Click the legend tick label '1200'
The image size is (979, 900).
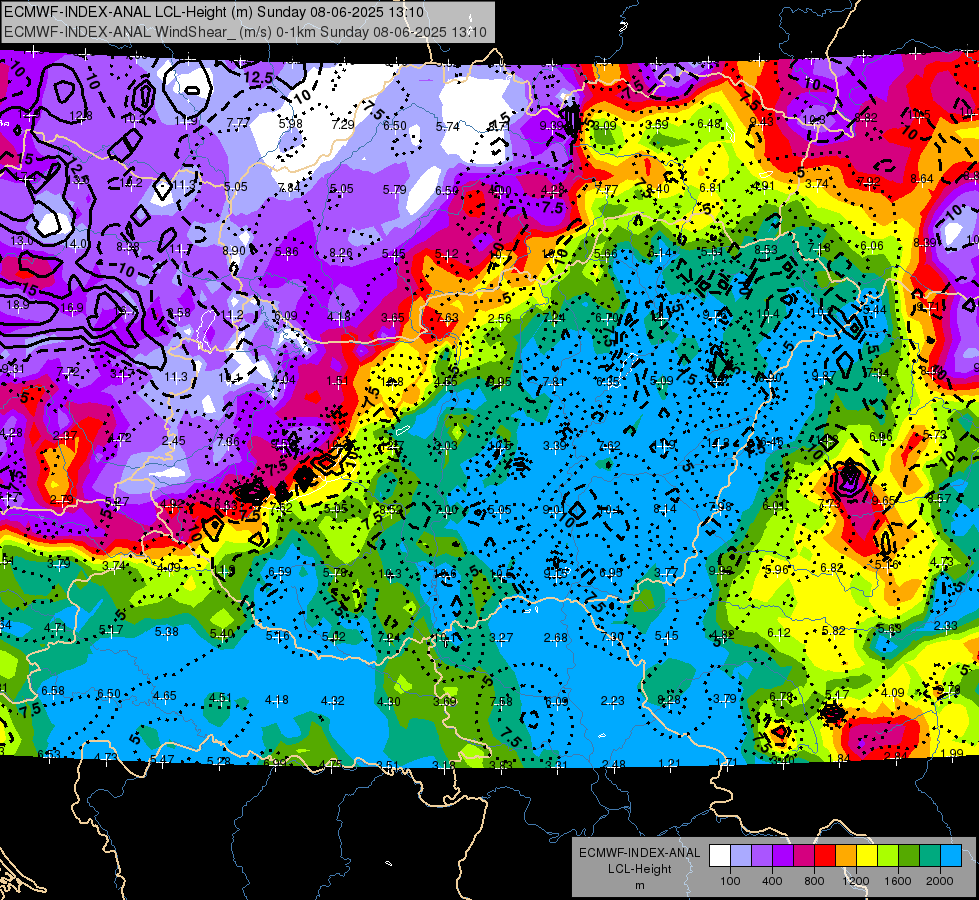tap(855, 881)
